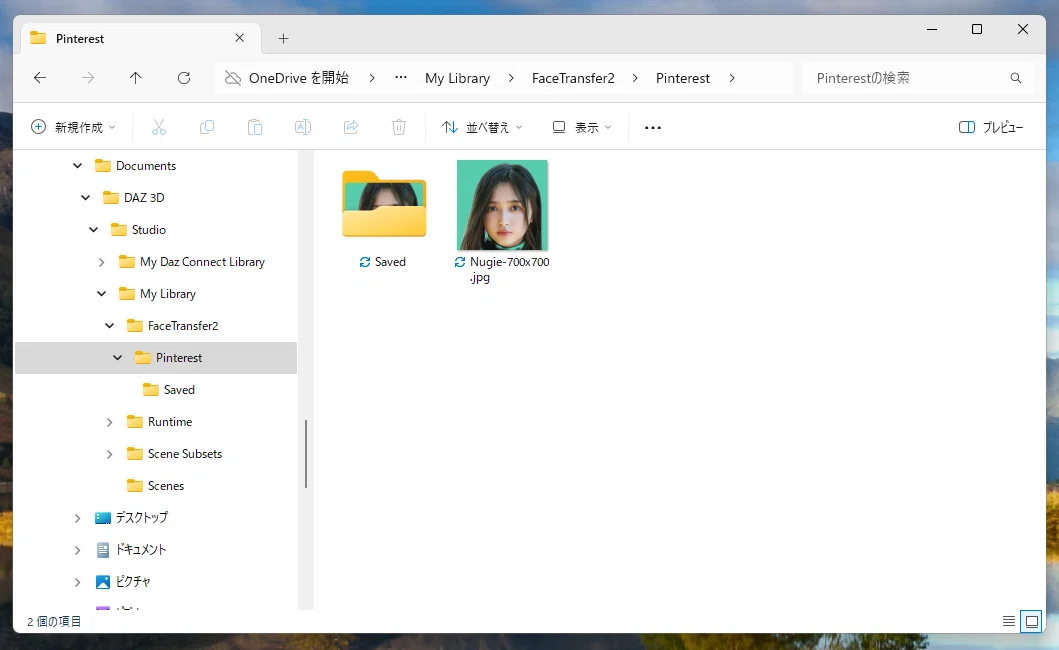Expand the Scene Subsets tree node
The width and height of the screenshot is (1059, 650).
point(109,454)
